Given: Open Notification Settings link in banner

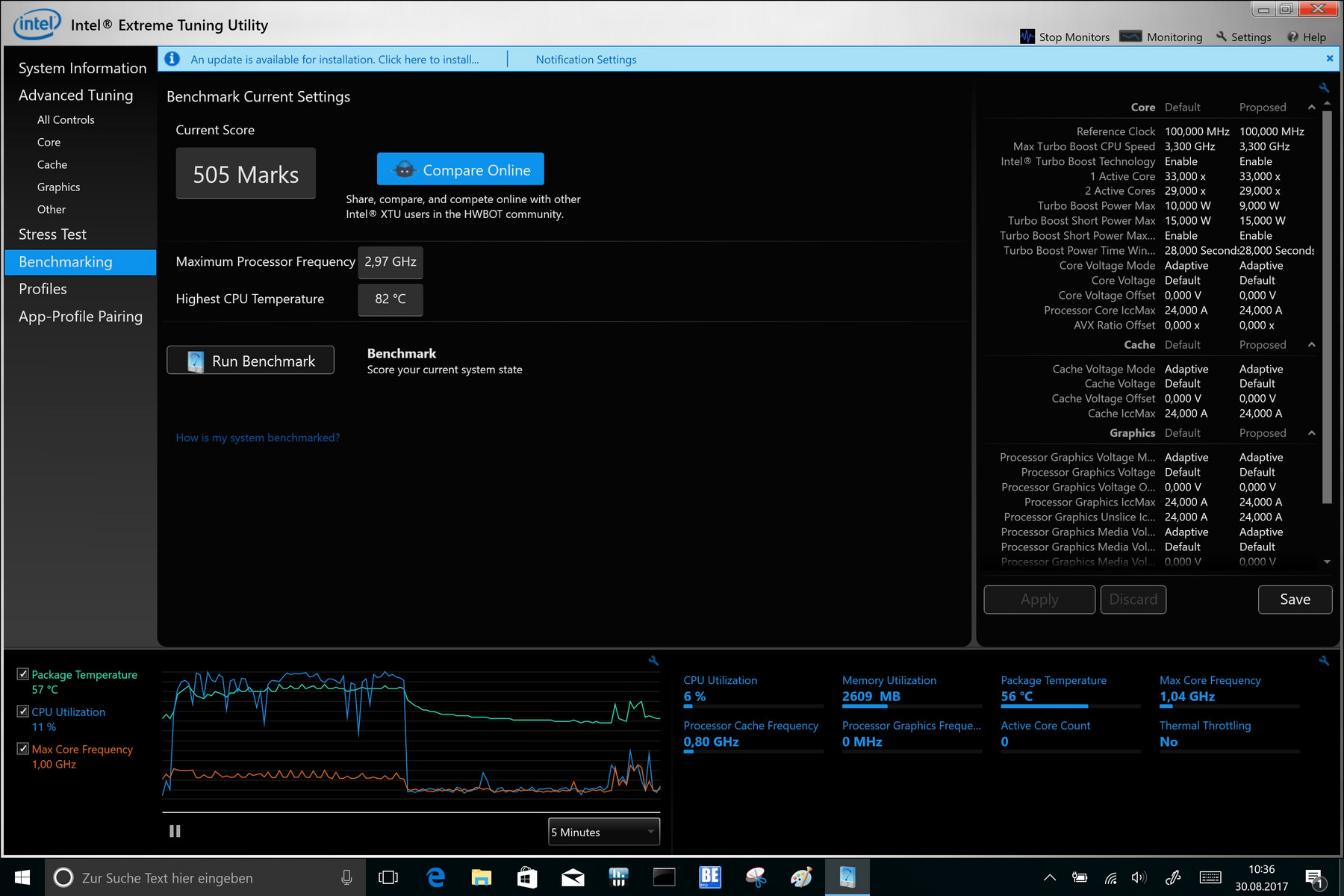Looking at the screenshot, I should (x=586, y=59).
